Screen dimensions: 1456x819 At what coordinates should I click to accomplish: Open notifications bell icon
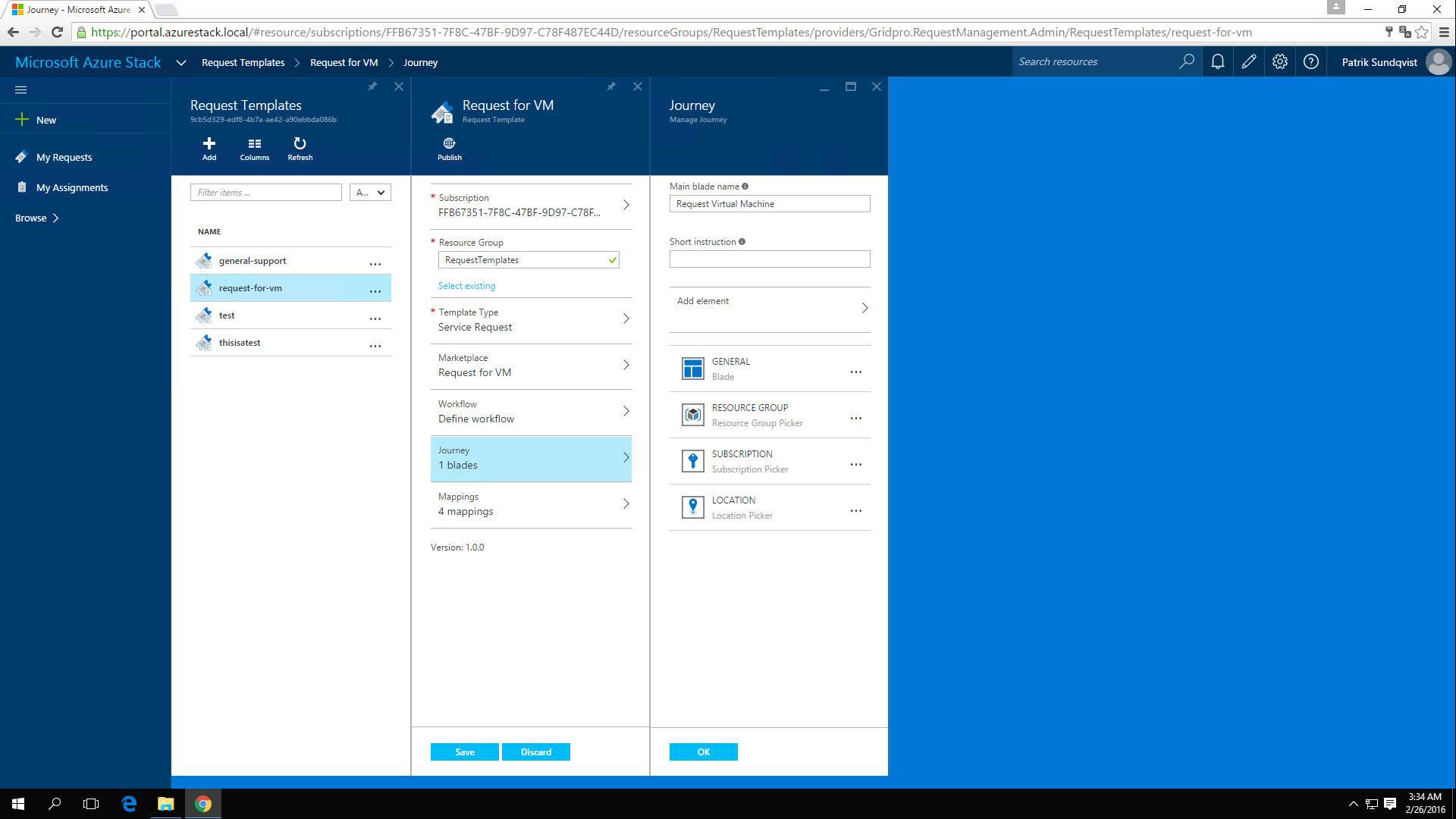1218,61
